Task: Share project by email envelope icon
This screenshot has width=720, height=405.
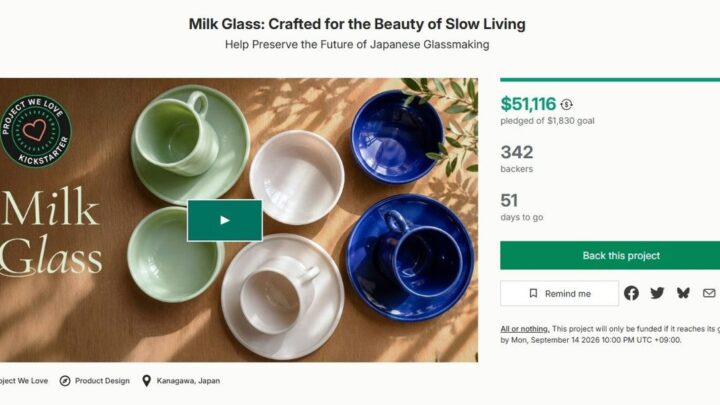Action: [x=709, y=293]
